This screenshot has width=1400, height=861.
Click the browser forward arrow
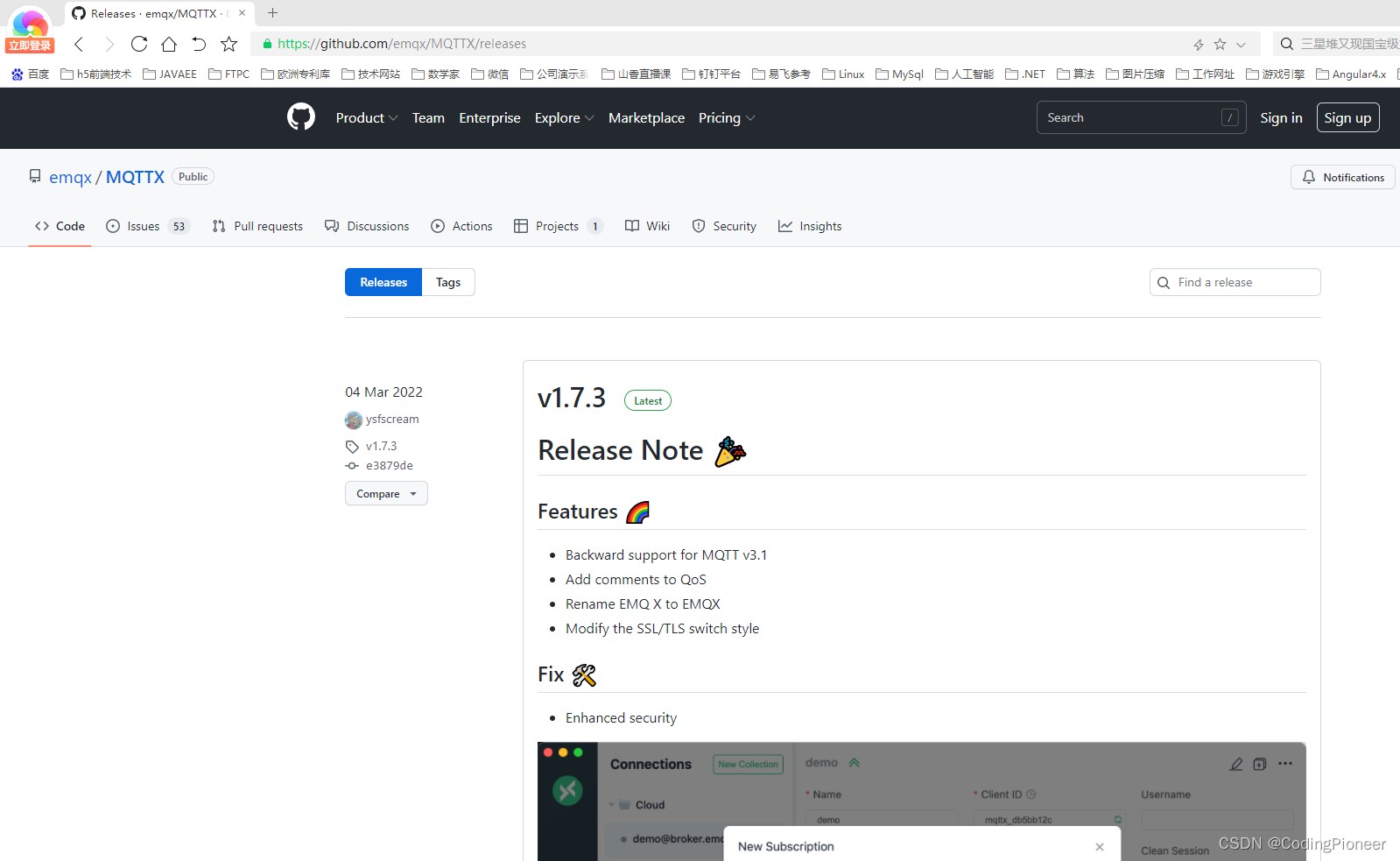tap(109, 44)
